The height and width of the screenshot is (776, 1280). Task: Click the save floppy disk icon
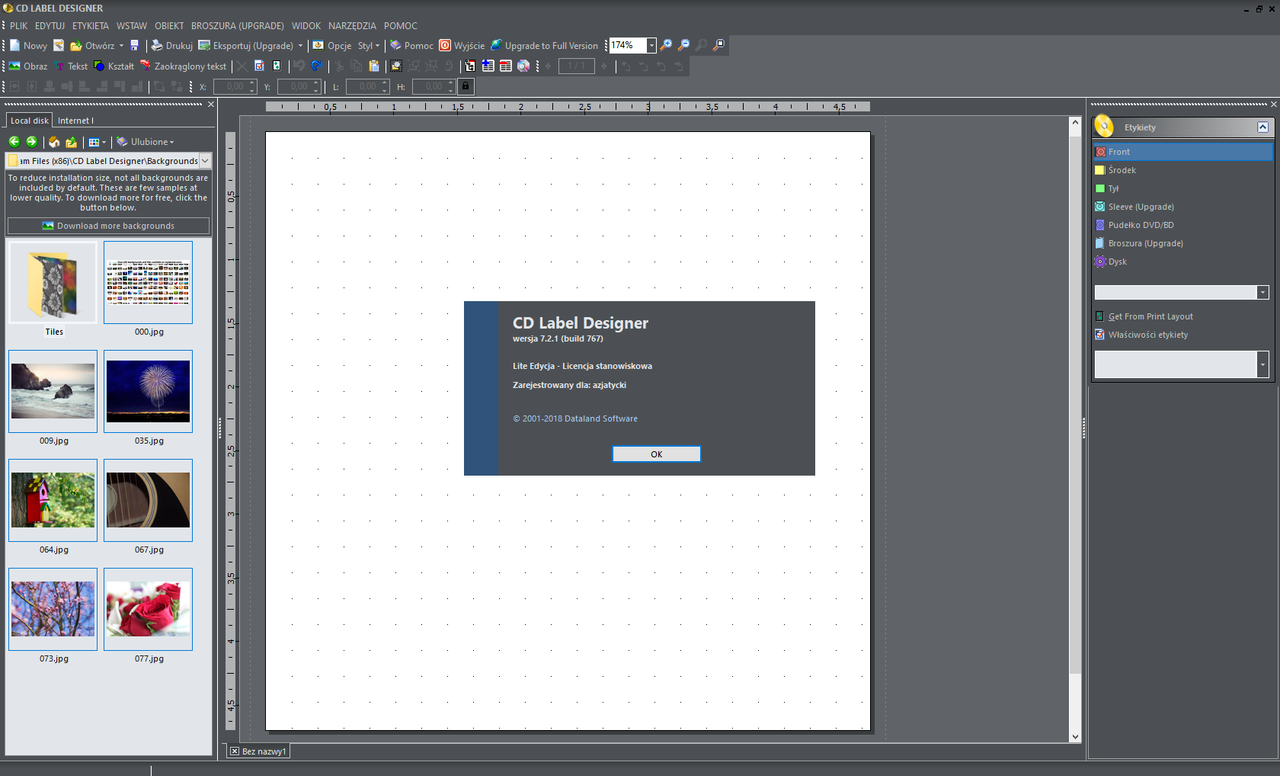[135, 45]
